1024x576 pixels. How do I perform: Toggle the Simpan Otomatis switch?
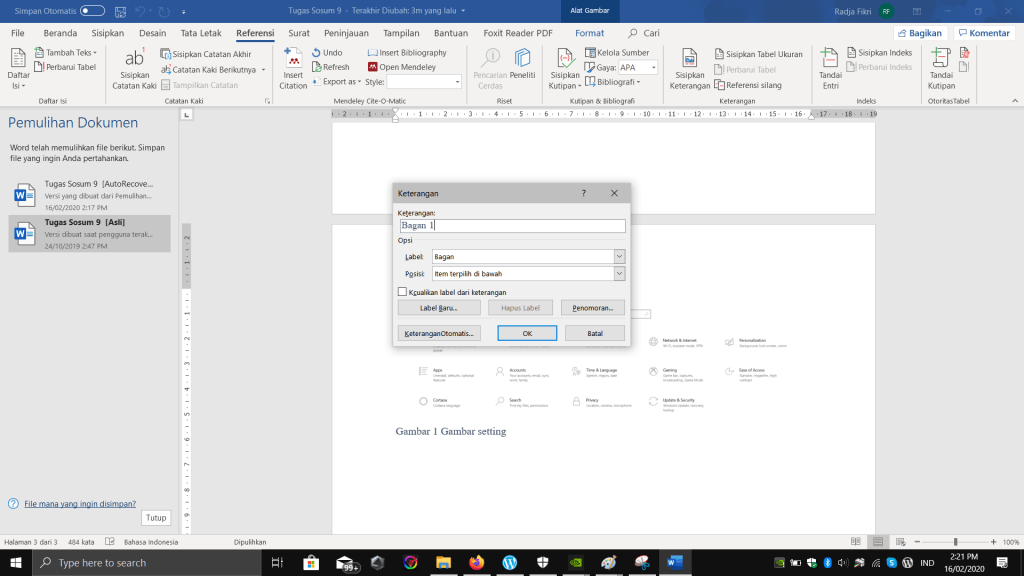tap(92, 10)
